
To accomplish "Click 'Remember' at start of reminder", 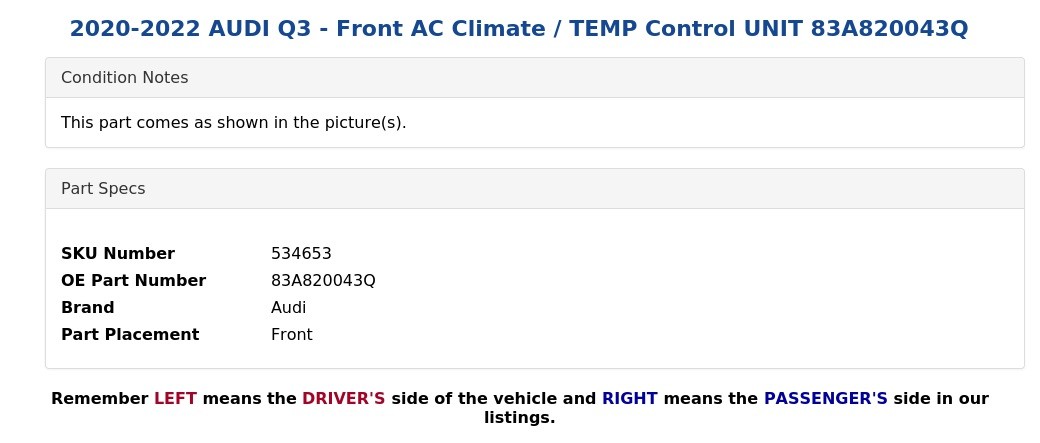I will [99, 399].
